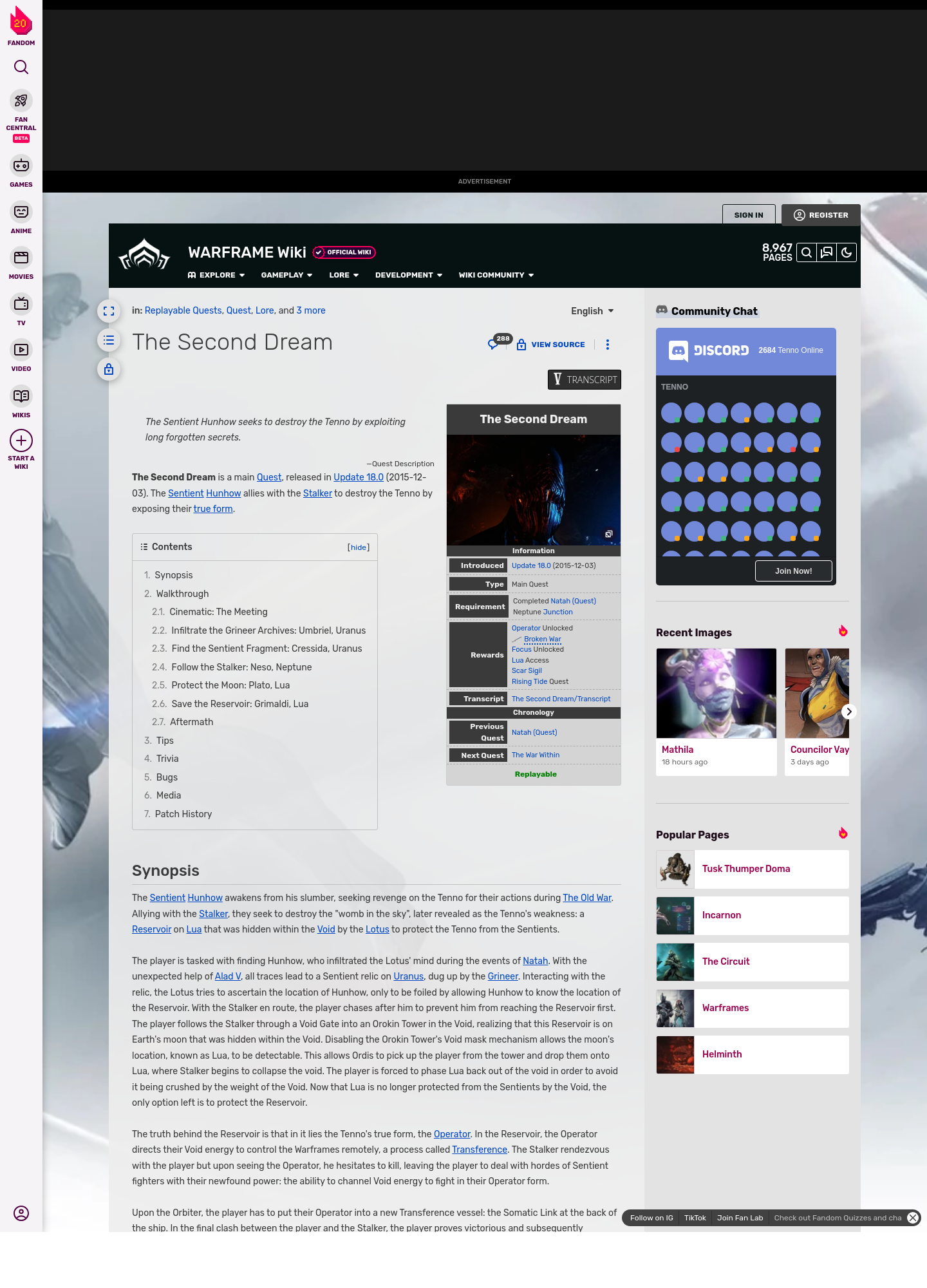Open Incarnon popular page
This screenshot has height=1288, width=927.
click(x=753, y=915)
